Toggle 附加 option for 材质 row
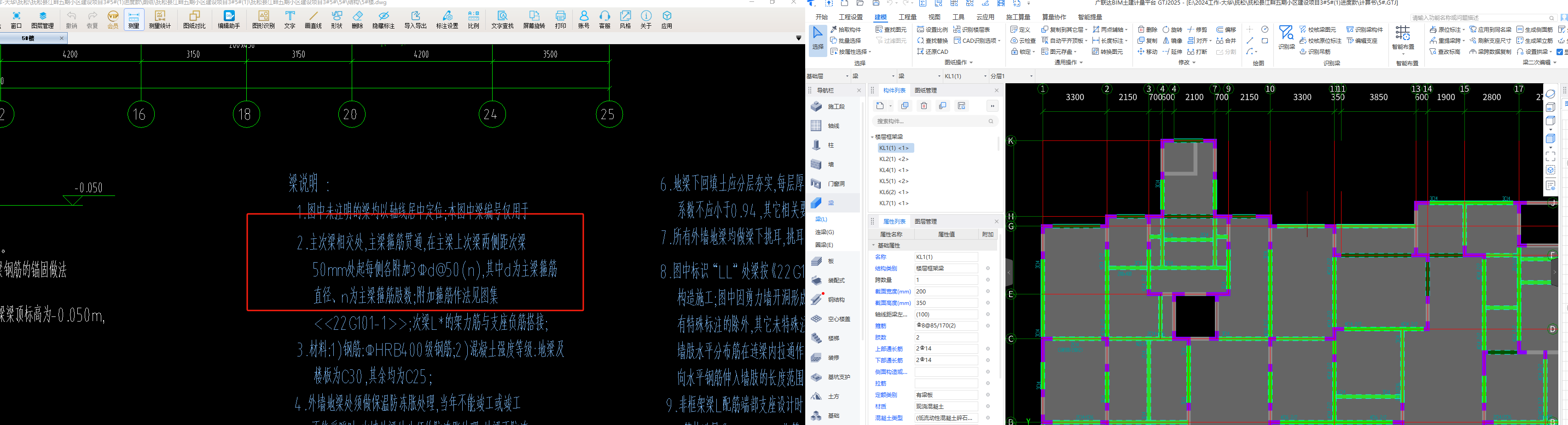The image size is (1568, 425). (x=987, y=406)
